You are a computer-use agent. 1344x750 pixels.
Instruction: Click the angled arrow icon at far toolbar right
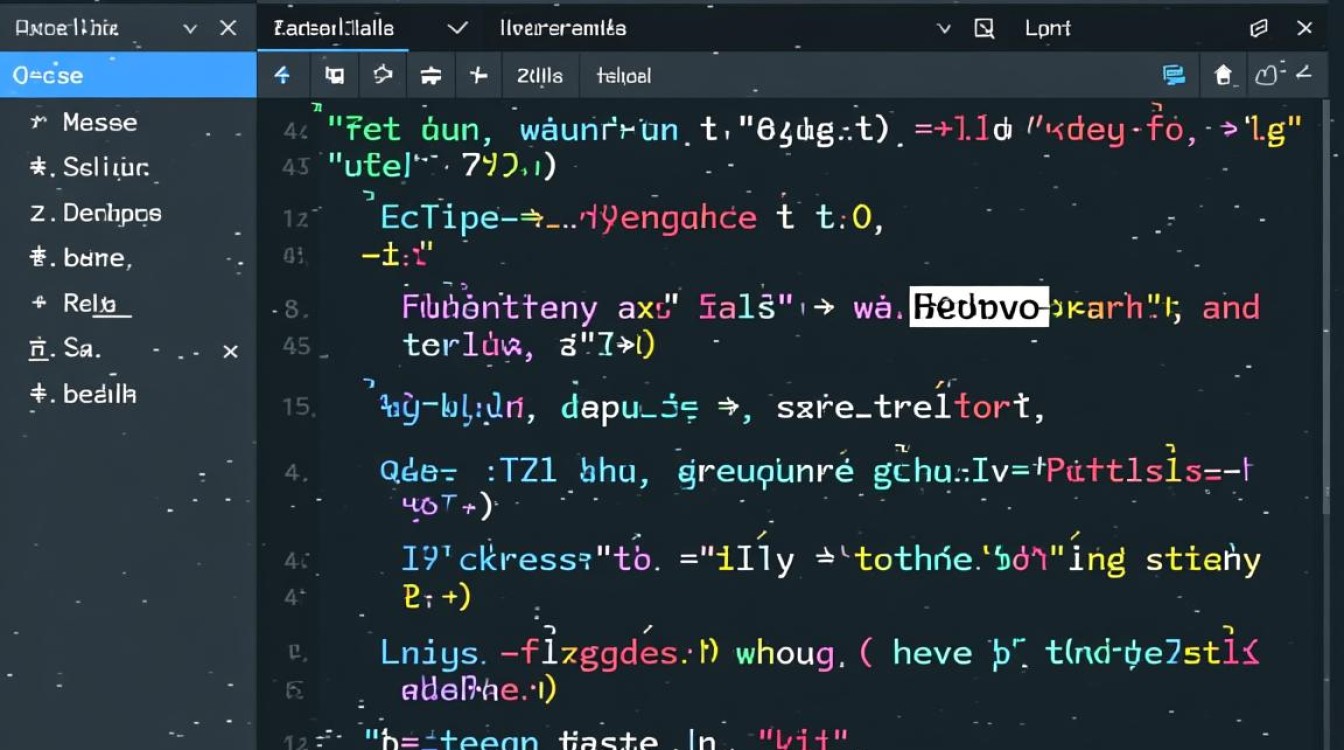click(1303, 72)
